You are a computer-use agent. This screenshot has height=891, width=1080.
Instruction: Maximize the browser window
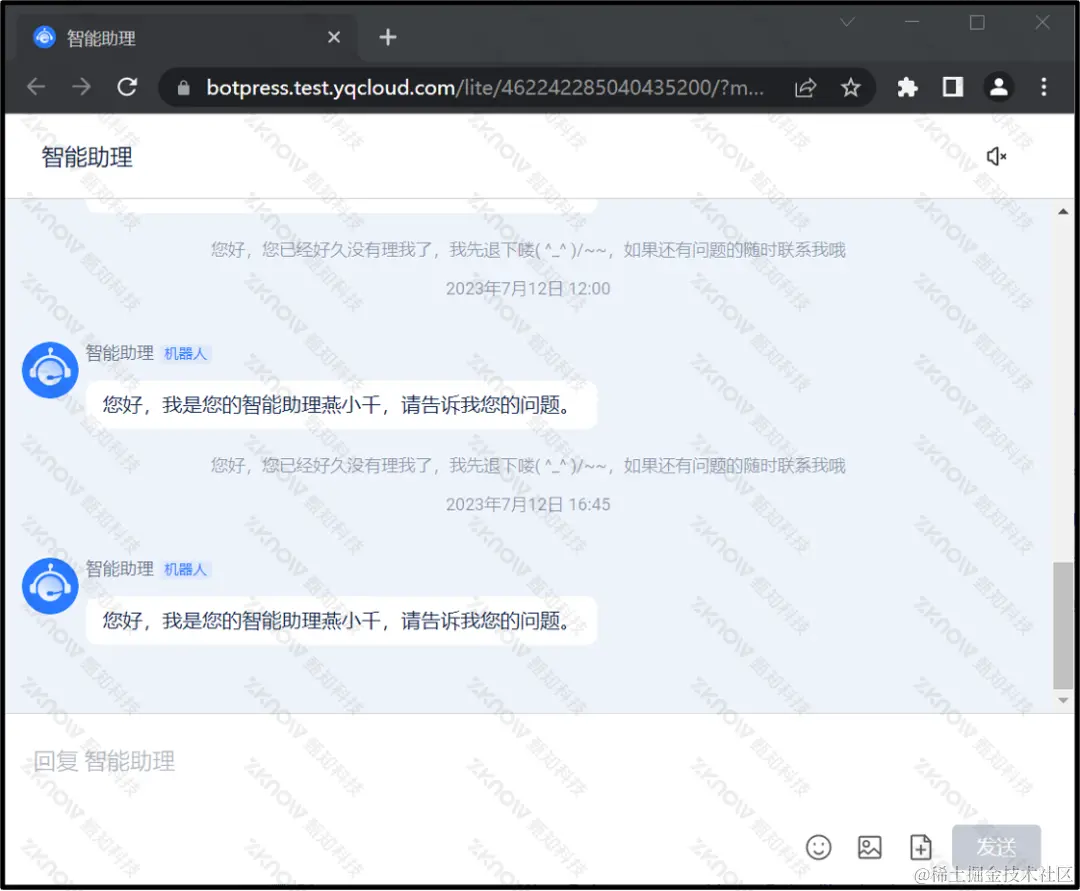pos(977,23)
